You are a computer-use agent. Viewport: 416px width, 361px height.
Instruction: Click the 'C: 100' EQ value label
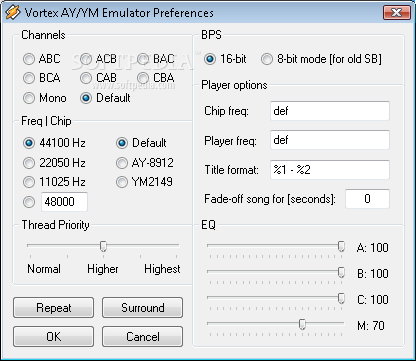coord(373,299)
